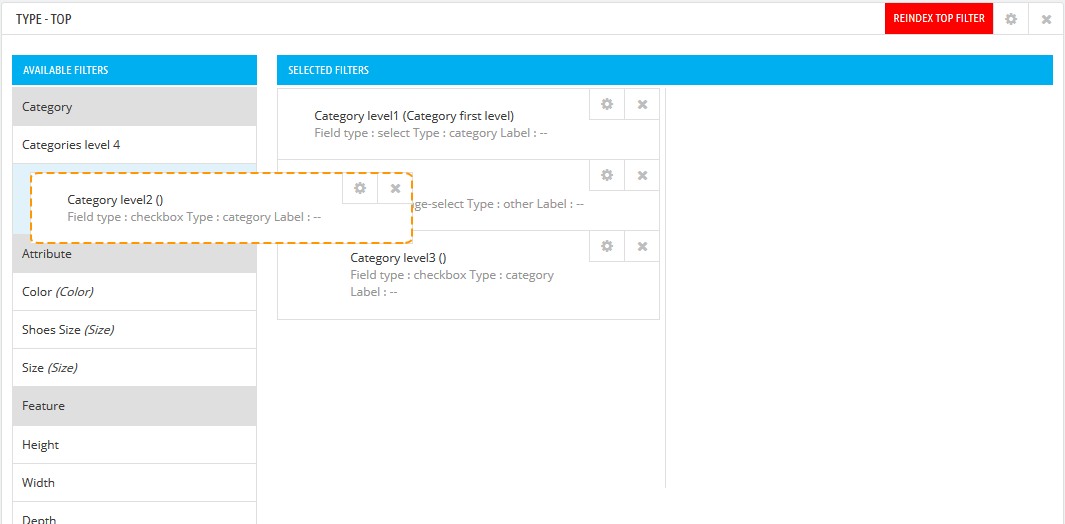Select Categories level 4 available filter
This screenshot has height=524, width=1065.
[x=134, y=145]
